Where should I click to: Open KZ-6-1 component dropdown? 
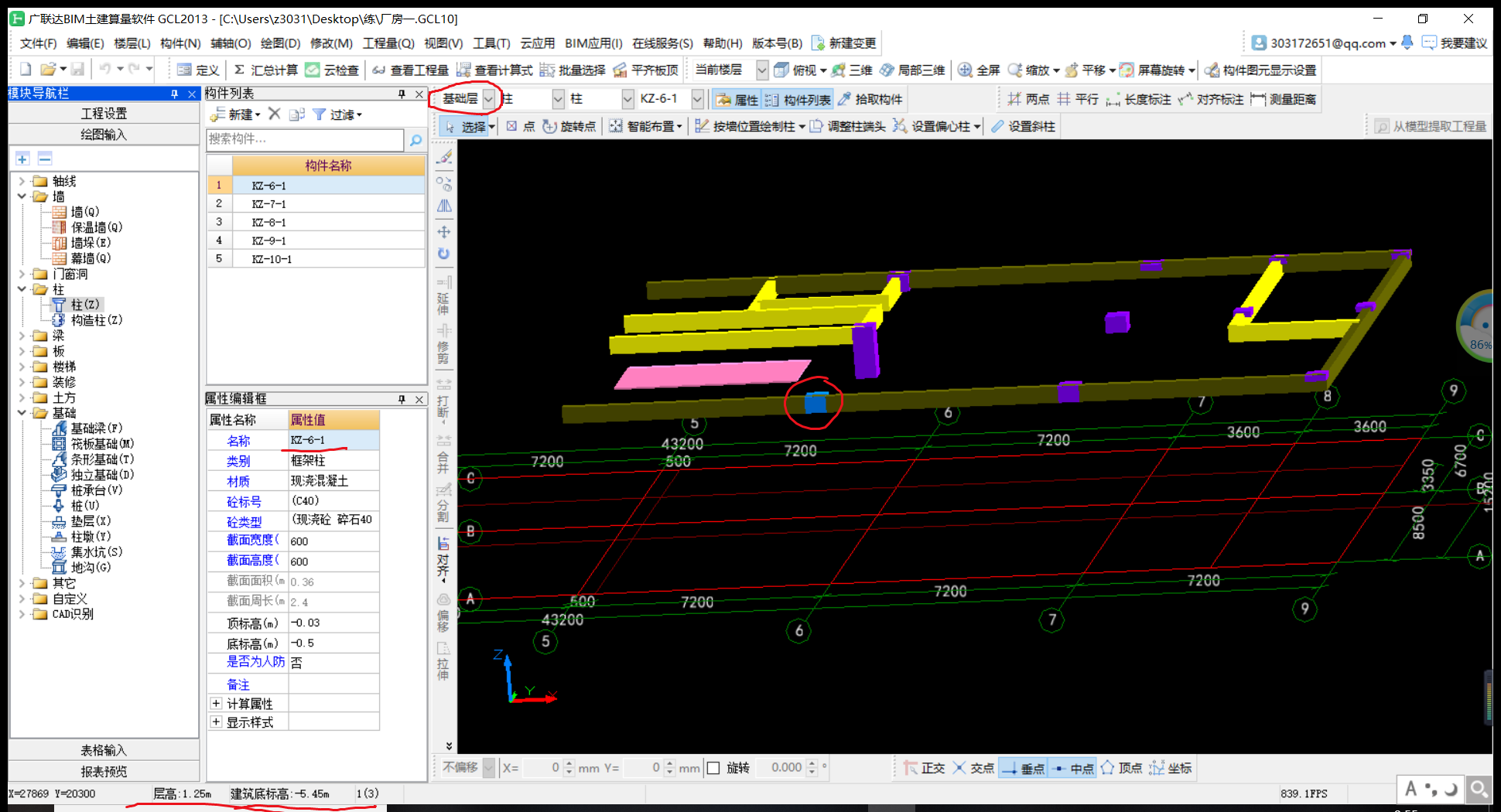[x=697, y=99]
